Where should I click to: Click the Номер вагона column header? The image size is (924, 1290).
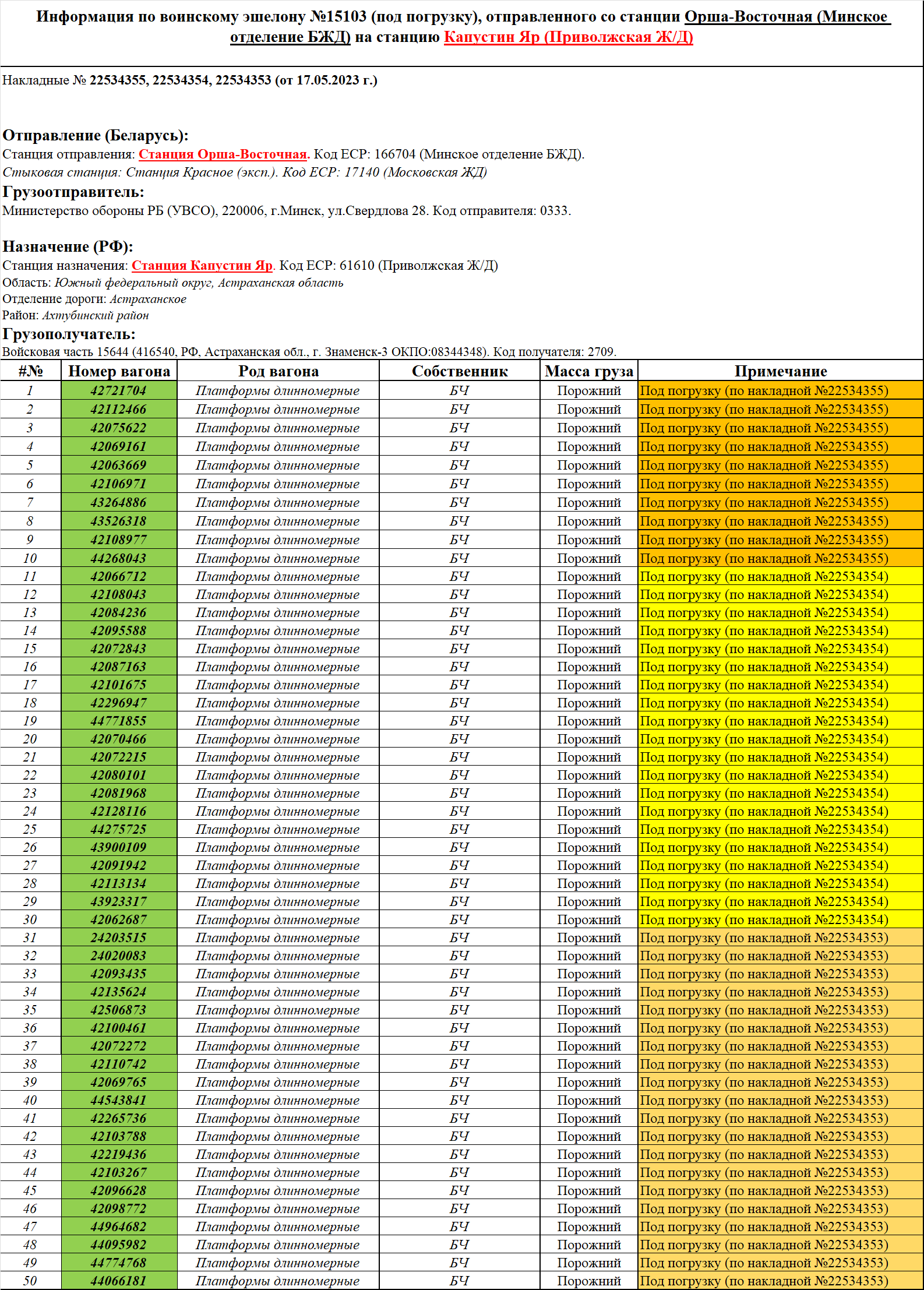(119, 371)
